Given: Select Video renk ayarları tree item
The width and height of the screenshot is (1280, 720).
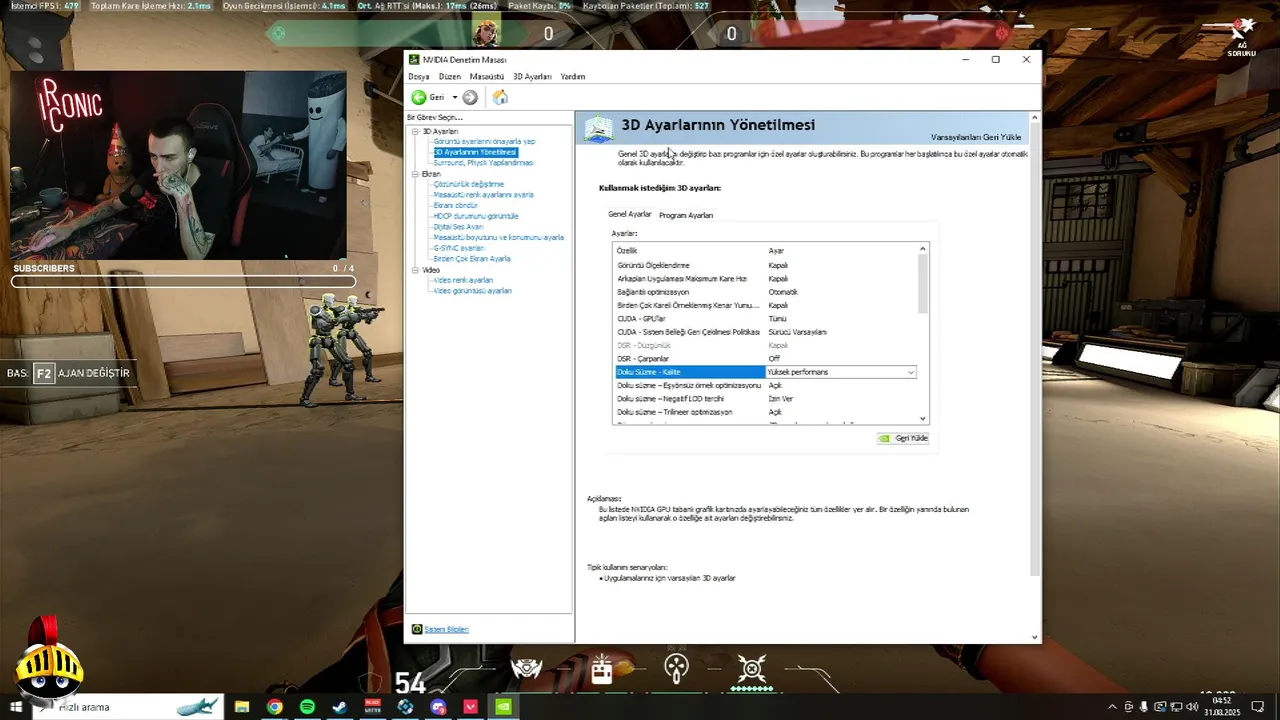Looking at the screenshot, I should (x=463, y=280).
